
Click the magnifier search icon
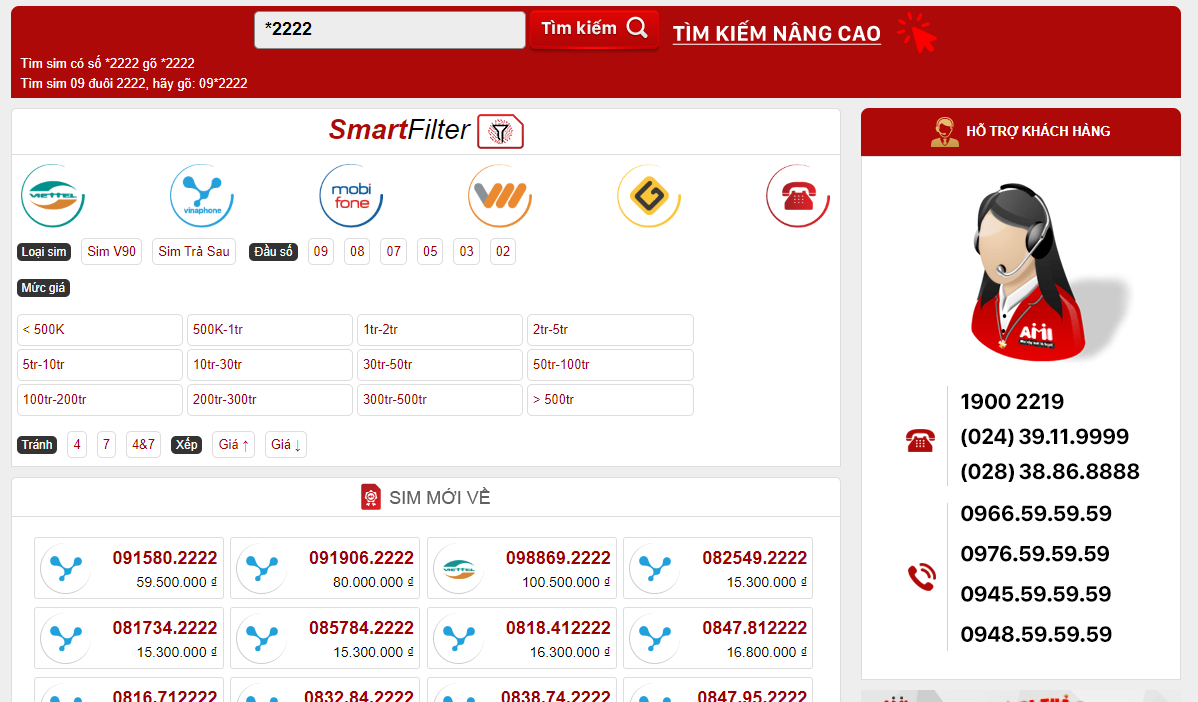click(x=637, y=28)
